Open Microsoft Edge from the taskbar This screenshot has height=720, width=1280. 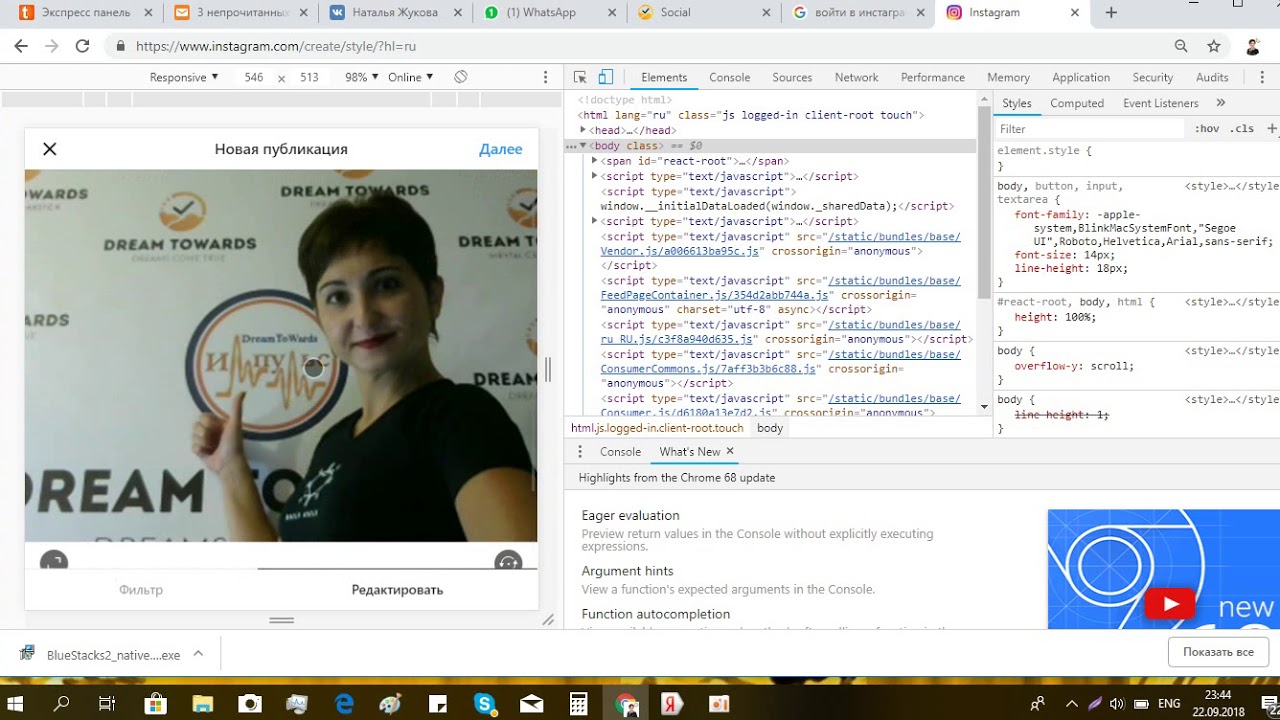(345, 704)
